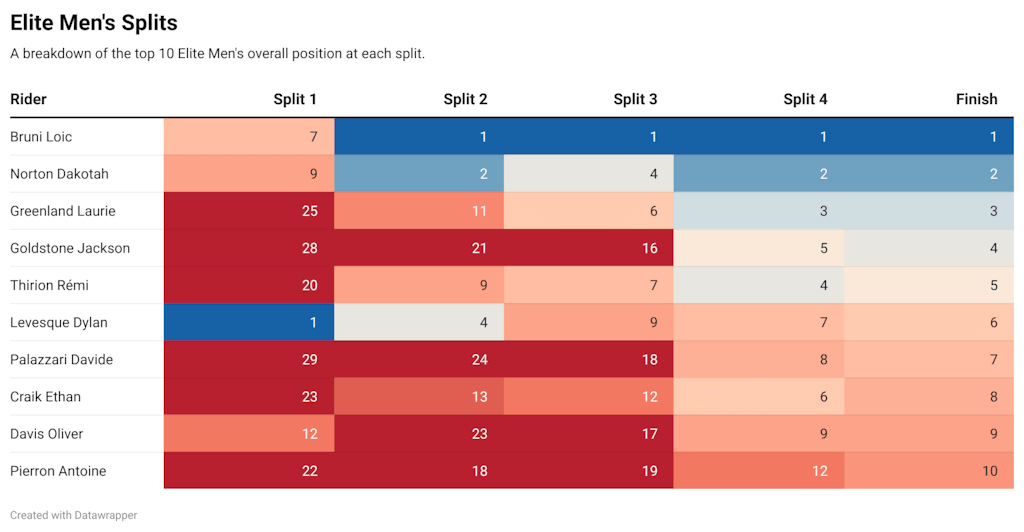Click the Elite Men's Splits title

pyautogui.click(x=94, y=22)
